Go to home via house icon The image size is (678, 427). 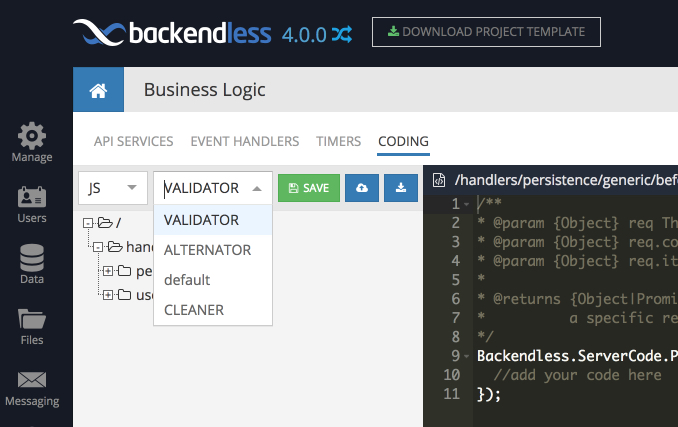pyautogui.click(x=98, y=90)
